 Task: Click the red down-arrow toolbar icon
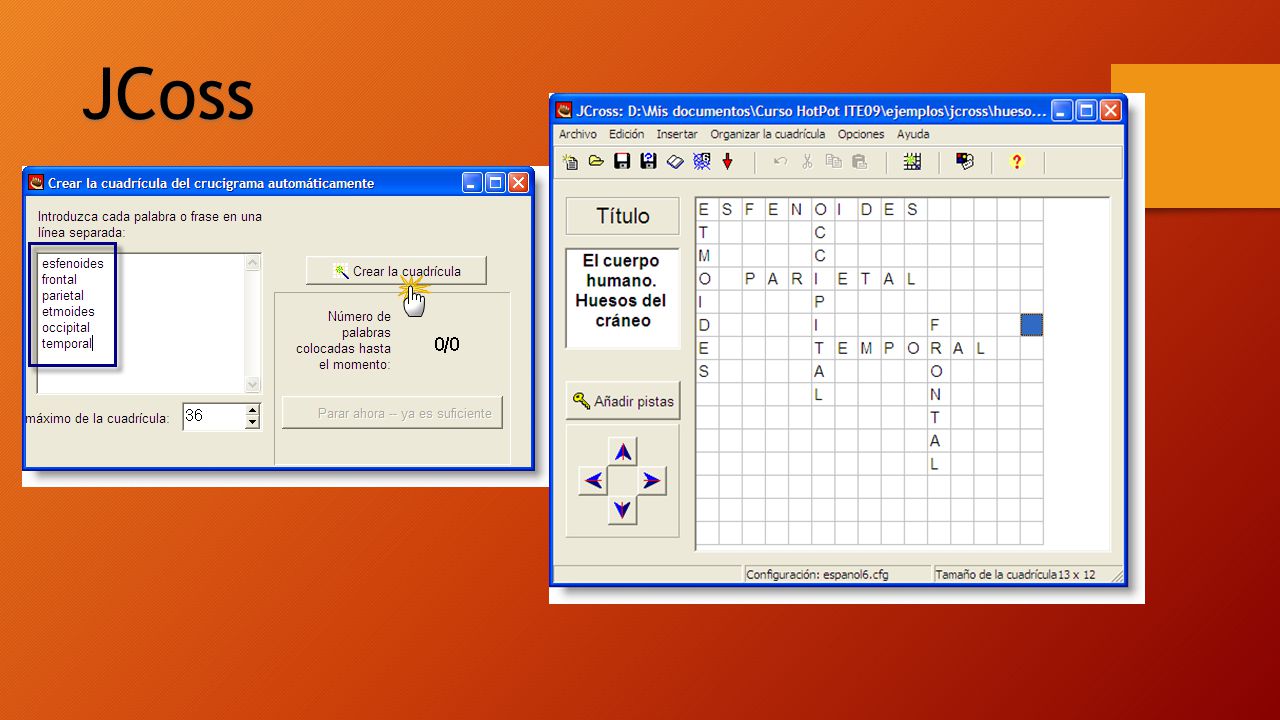(x=728, y=161)
